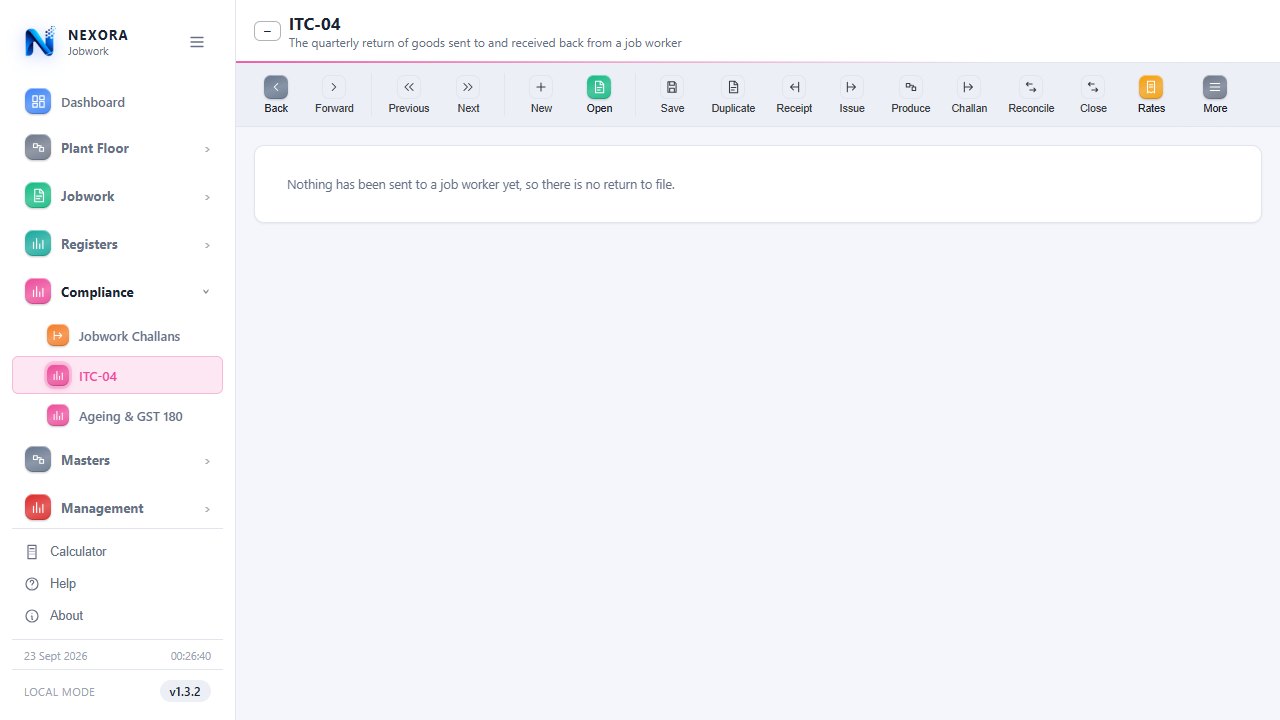Click the Duplicate toolbar icon
This screenshot has height=720, width=1280.
pos(733,87)
